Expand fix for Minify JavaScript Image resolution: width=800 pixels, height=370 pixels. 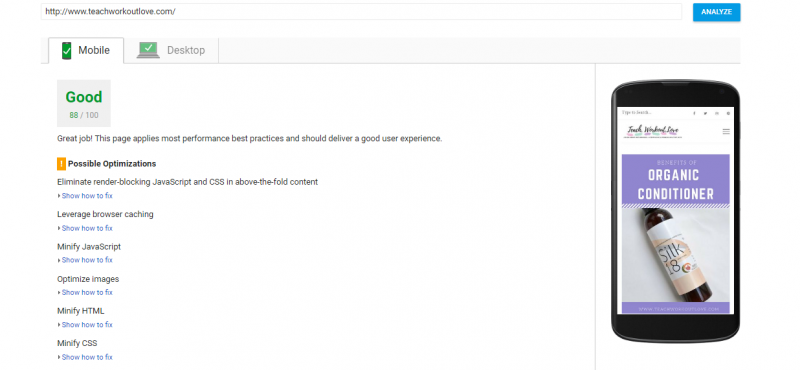85,260
